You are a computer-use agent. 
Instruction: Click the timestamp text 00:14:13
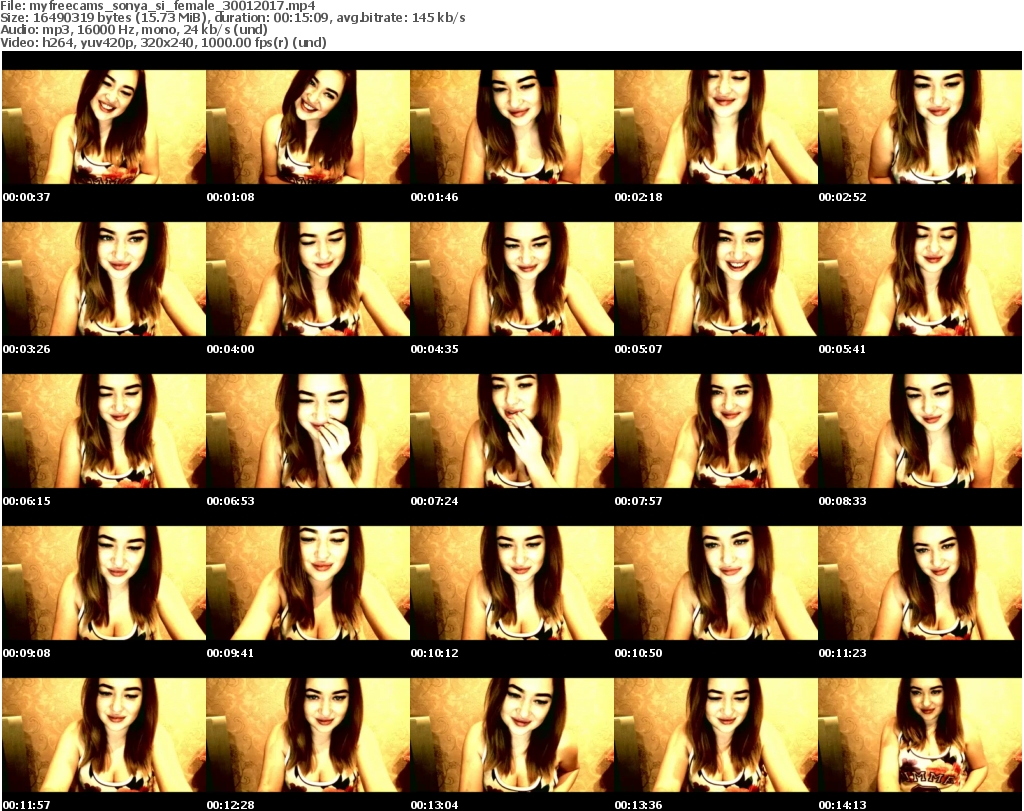tap(842, 805)
